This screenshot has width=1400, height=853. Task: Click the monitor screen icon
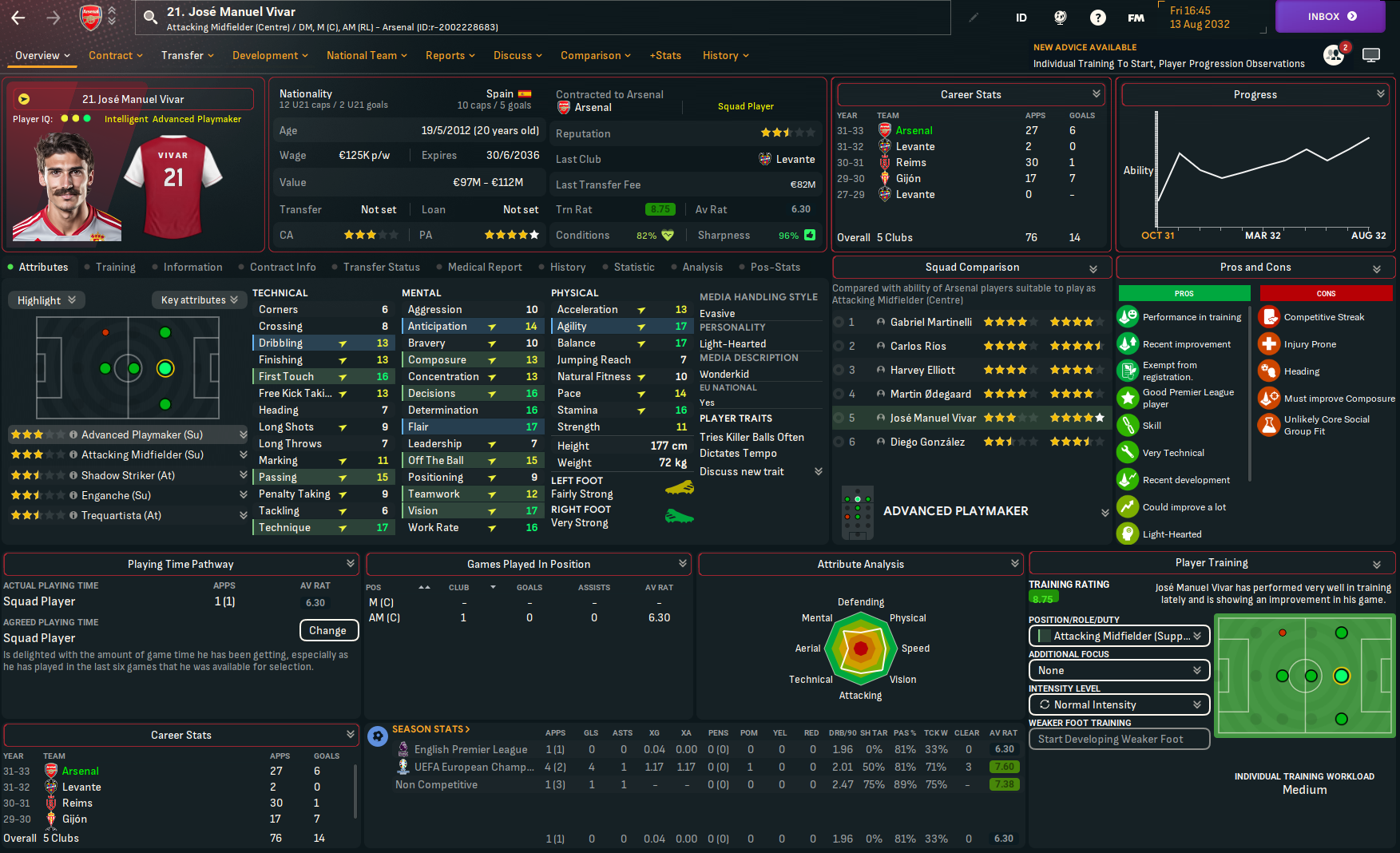(1371, 55)
